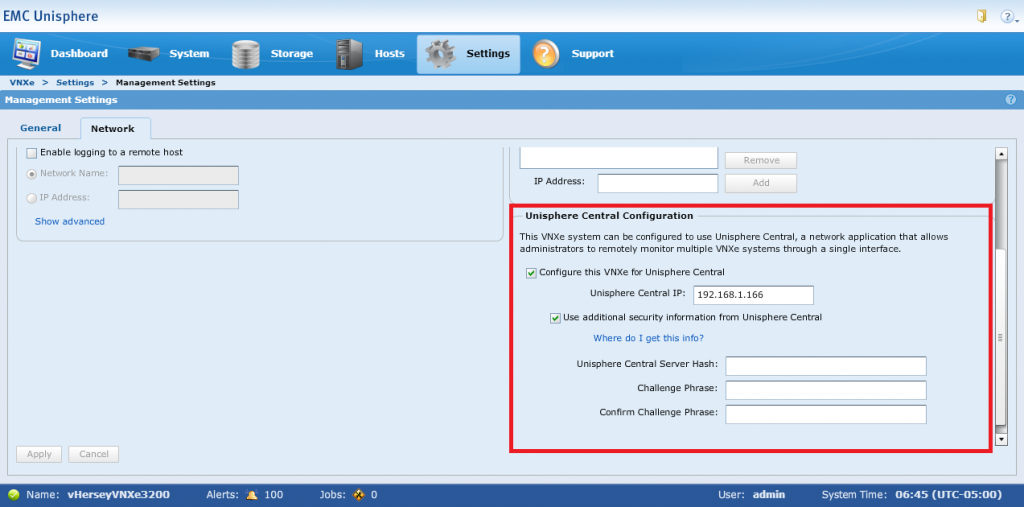Viewport: 1024px width, 507px height.
Task: Click the Hosts server icon
Action: coord(349,53)
